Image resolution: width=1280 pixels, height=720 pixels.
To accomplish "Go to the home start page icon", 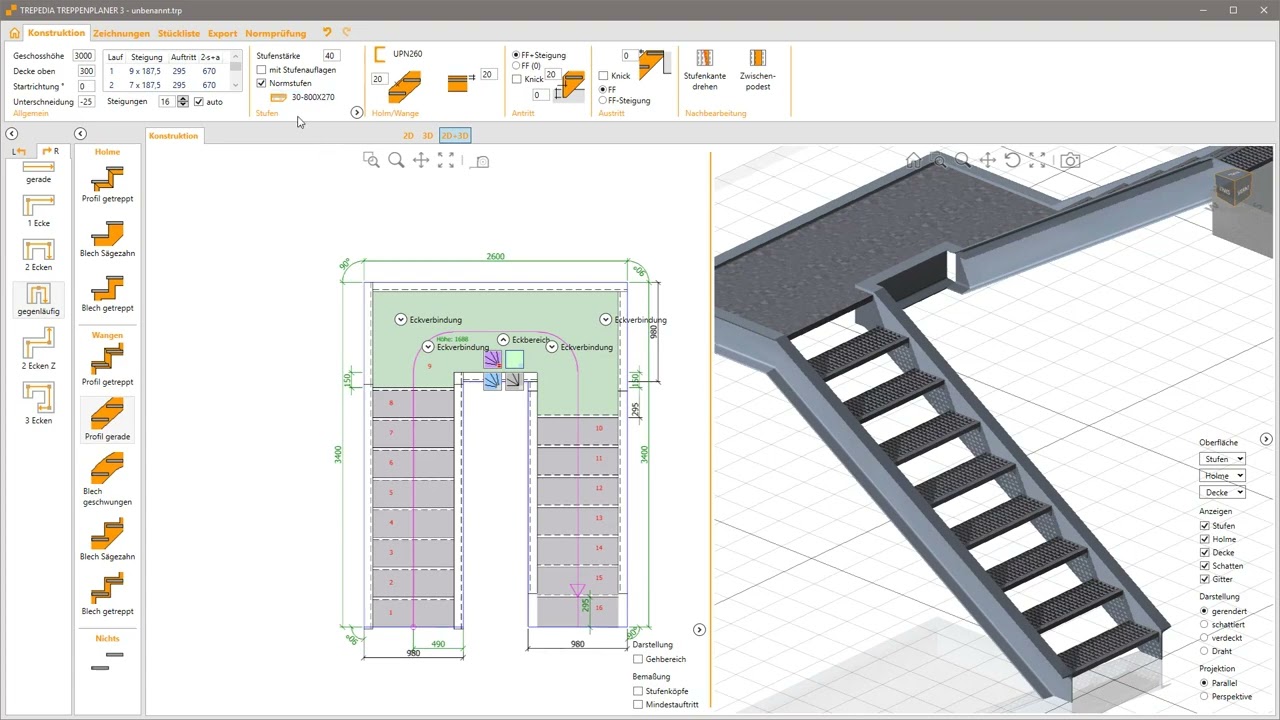I will (14, 33).
